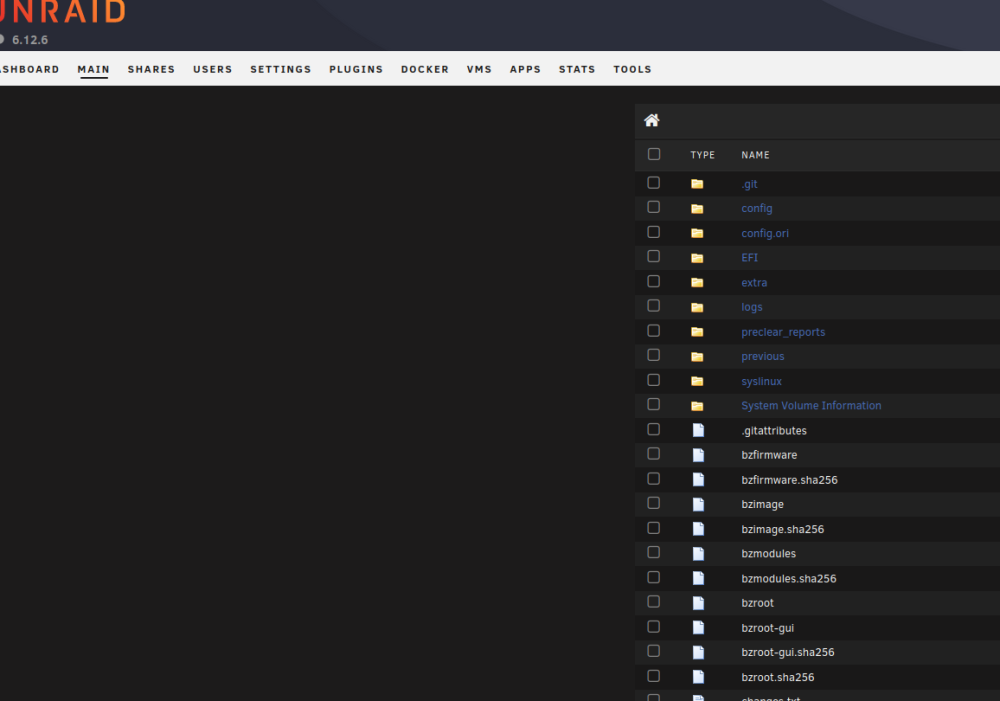Open the Stats tab
This screenshot has height=701, width=1000.
click(577, 69)
